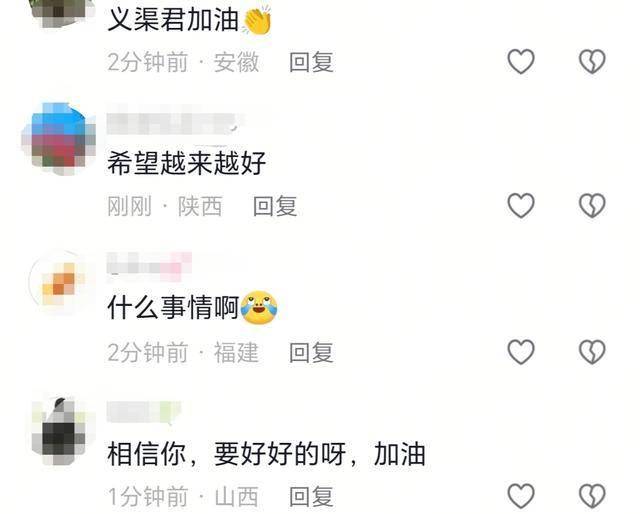This screenshot has width=640, height=514.
Task: Like the 义渠君加油 comment
Action: (x=521, y=62)
